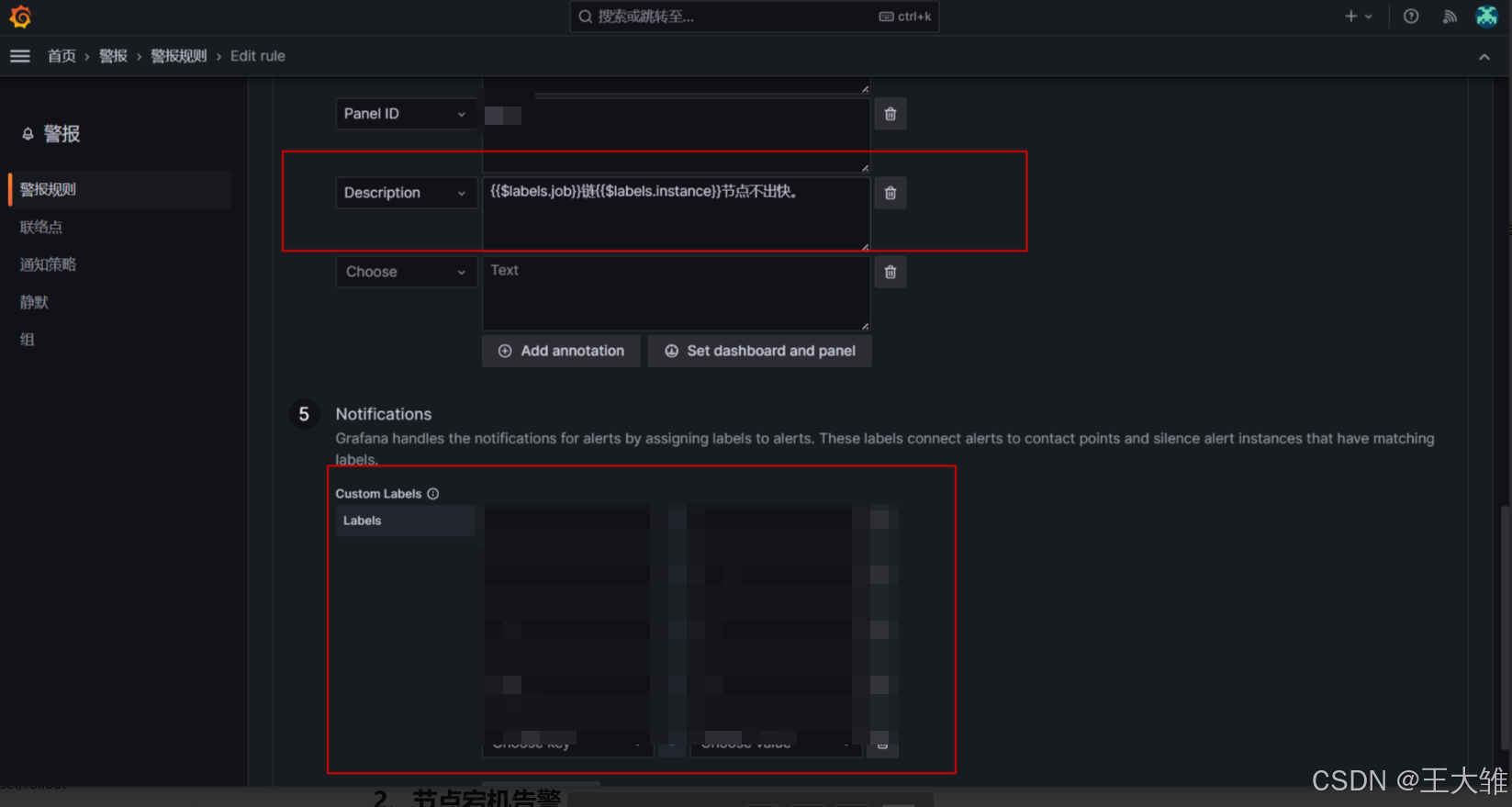Show the Custom Labels info tooltip icon
This screenshot has height=807, width=1512.
pyautogui.click(x=433, y=494)
